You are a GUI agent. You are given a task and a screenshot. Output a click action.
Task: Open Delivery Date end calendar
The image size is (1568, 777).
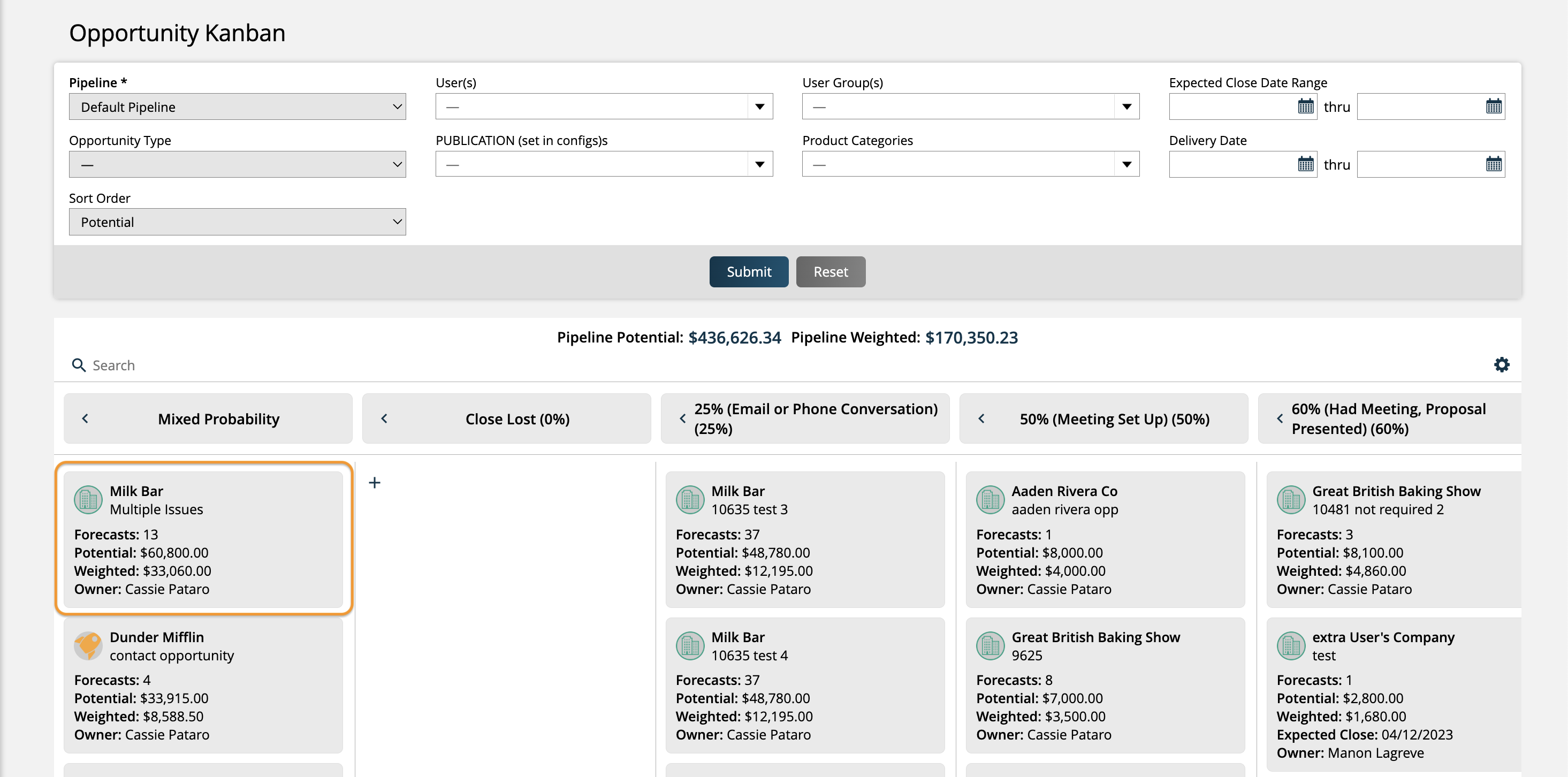pyautogui.click(x=1493, y=164)
